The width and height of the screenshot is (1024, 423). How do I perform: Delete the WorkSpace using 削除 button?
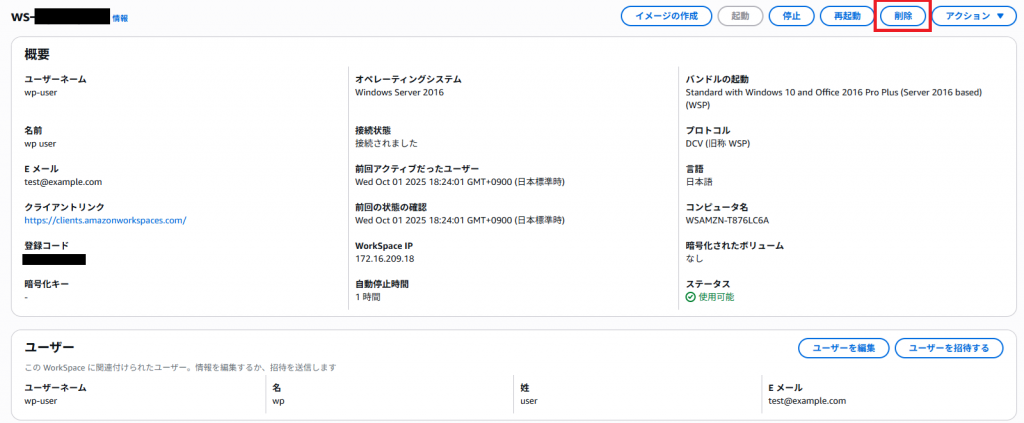pos(903,16)
